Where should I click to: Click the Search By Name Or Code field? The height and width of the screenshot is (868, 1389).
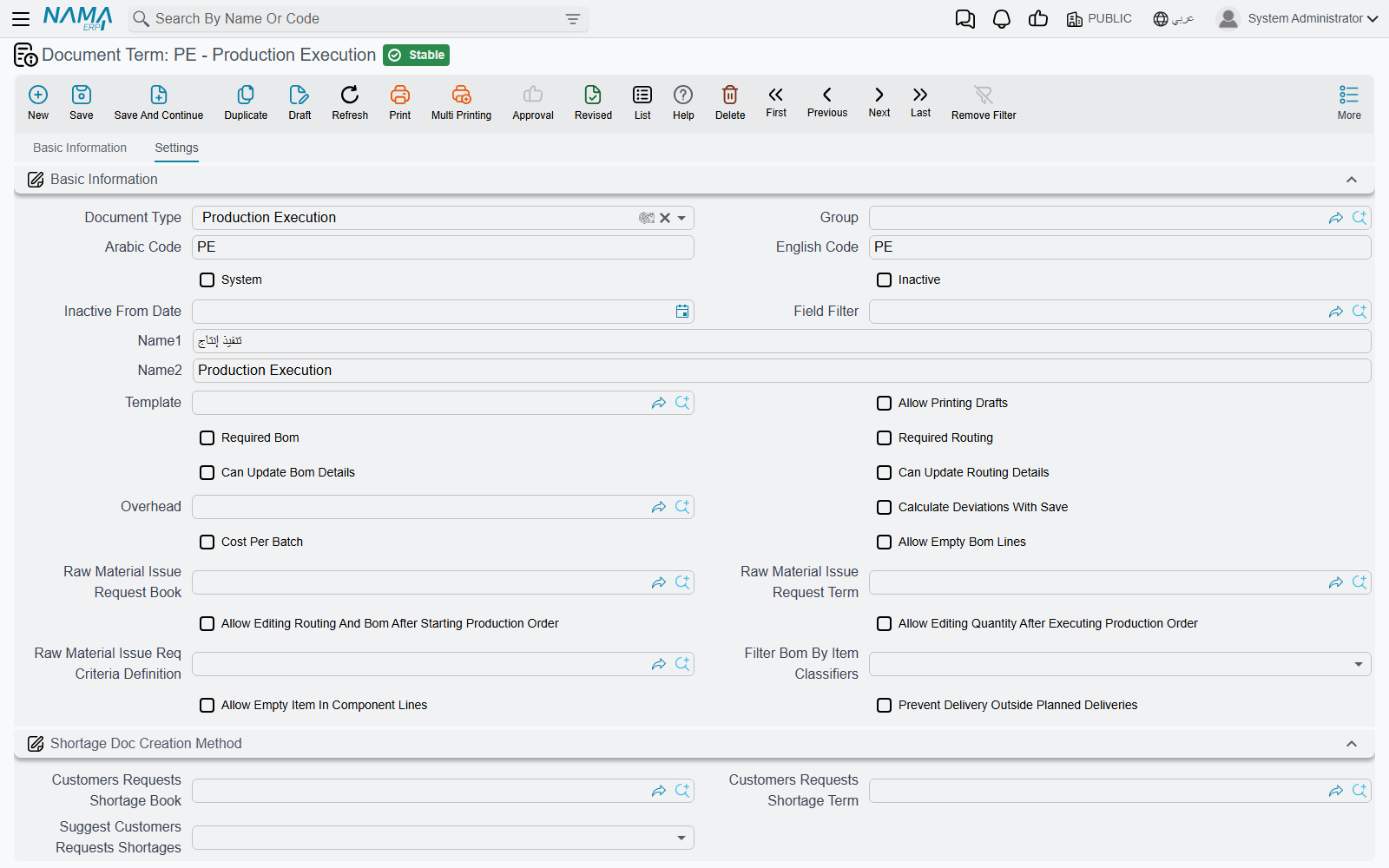(359, 18)
